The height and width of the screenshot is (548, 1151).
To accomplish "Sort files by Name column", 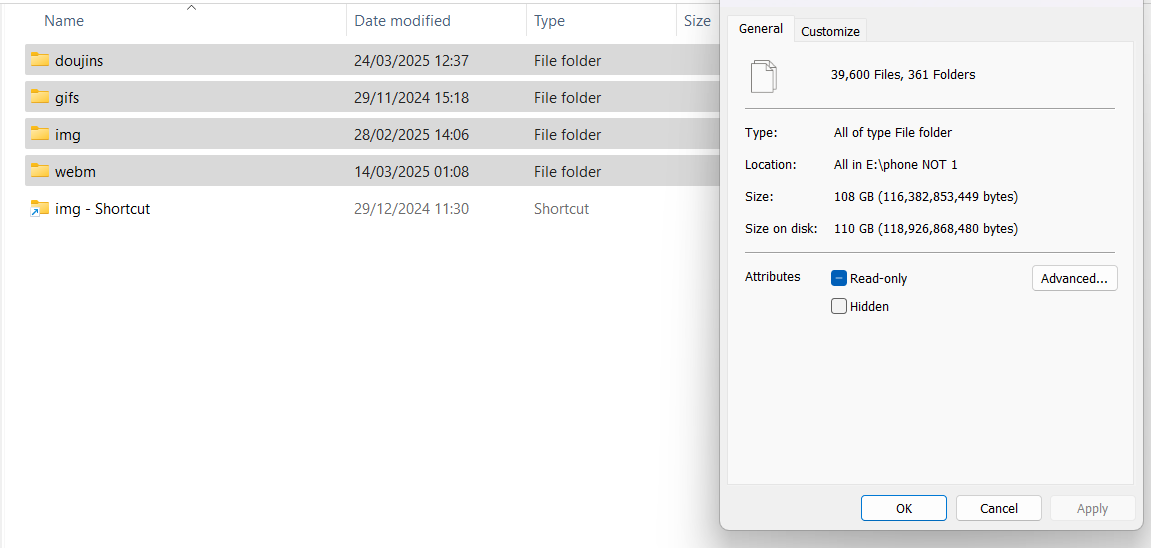I will [x=64, y=21].
